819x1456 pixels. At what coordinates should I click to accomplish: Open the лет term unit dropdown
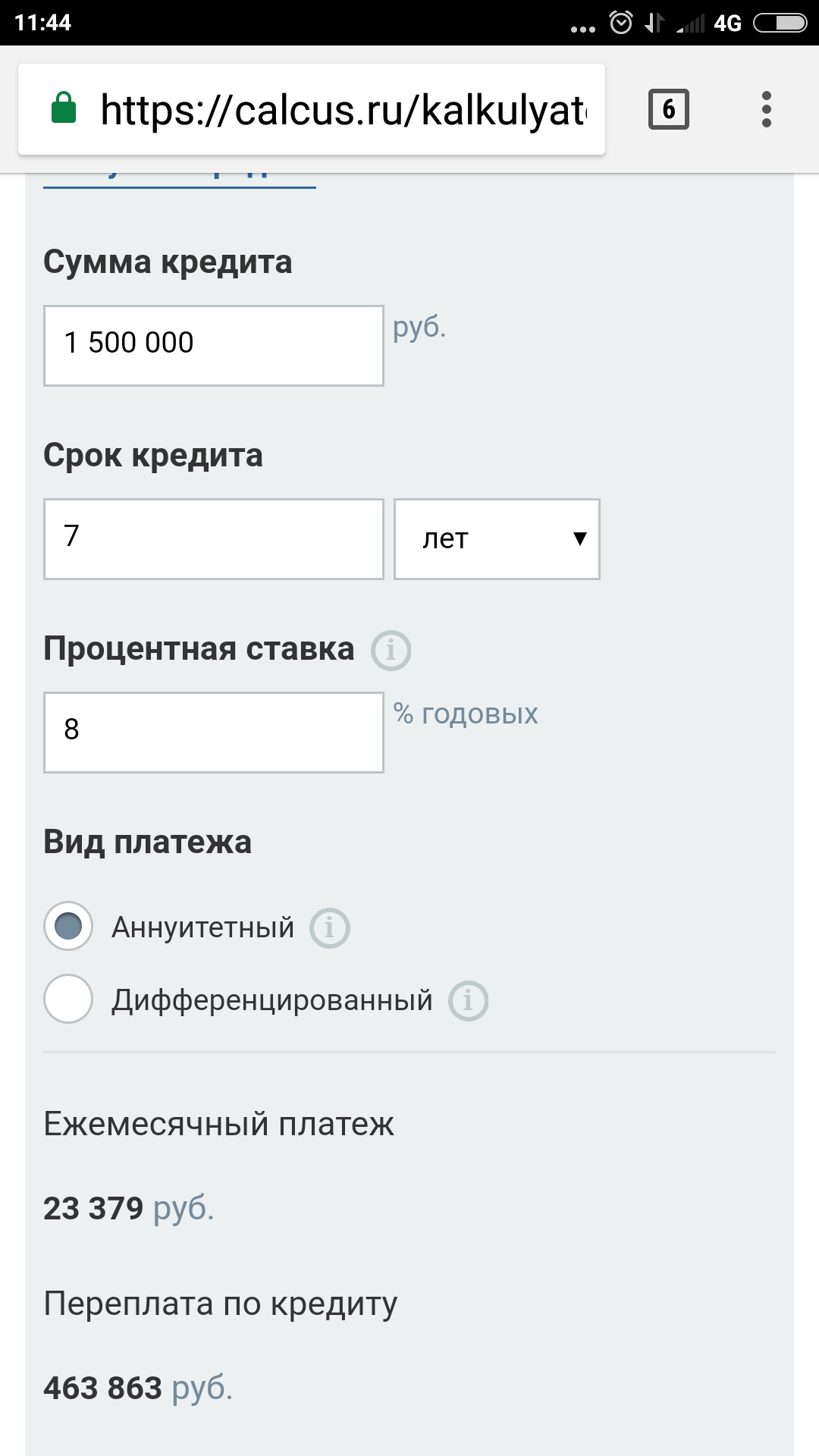point(497,539)
